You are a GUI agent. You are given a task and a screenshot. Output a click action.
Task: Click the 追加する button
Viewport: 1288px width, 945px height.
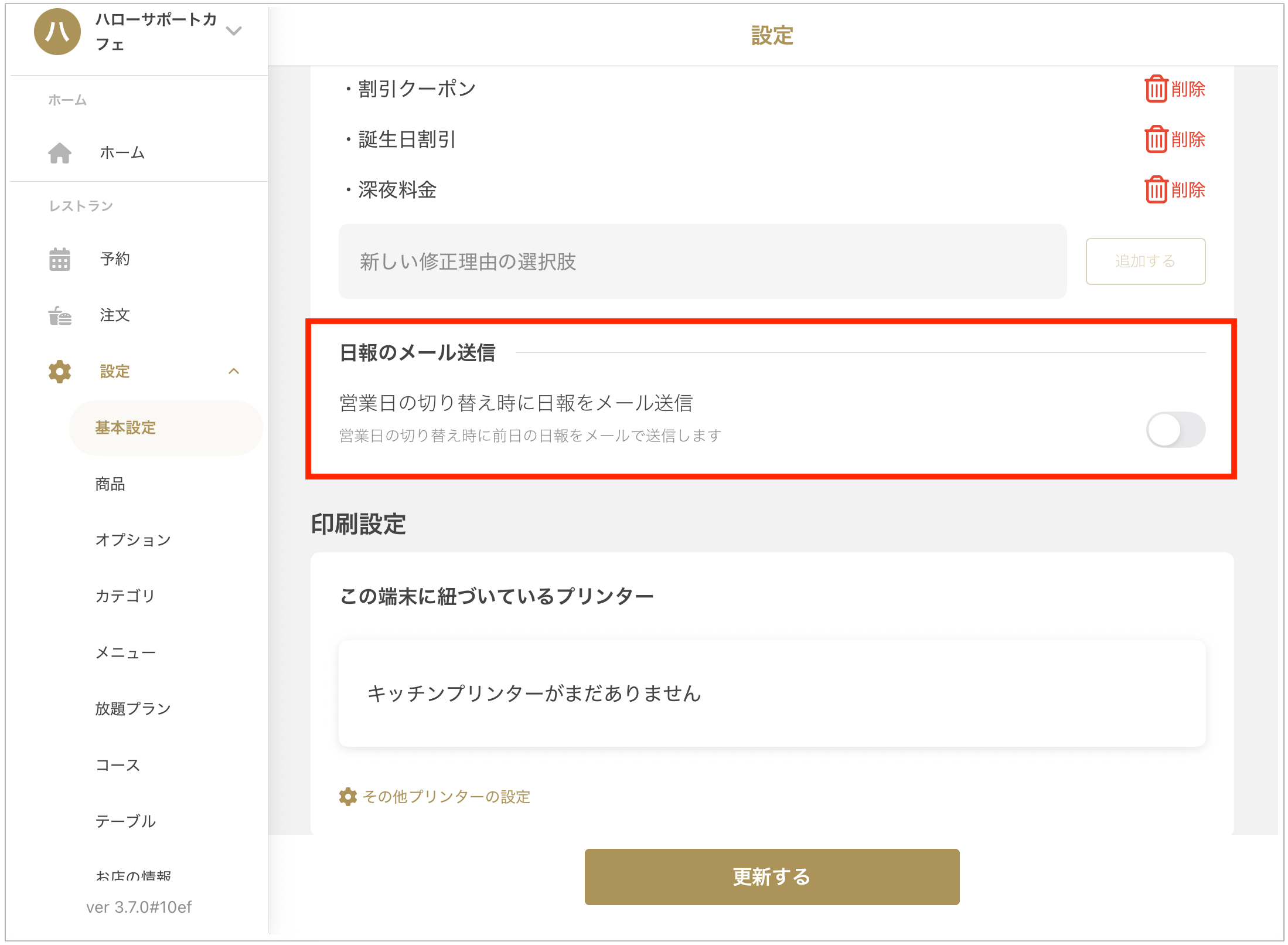pyautogui.click(x=1145, y=261)
